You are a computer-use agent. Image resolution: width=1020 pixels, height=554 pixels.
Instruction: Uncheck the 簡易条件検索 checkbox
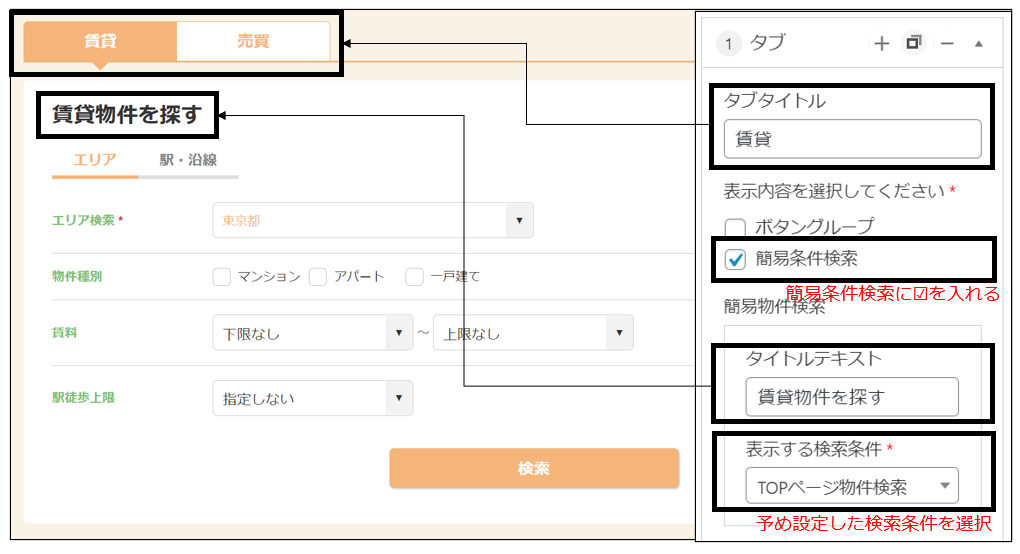(x=735, y=259)
